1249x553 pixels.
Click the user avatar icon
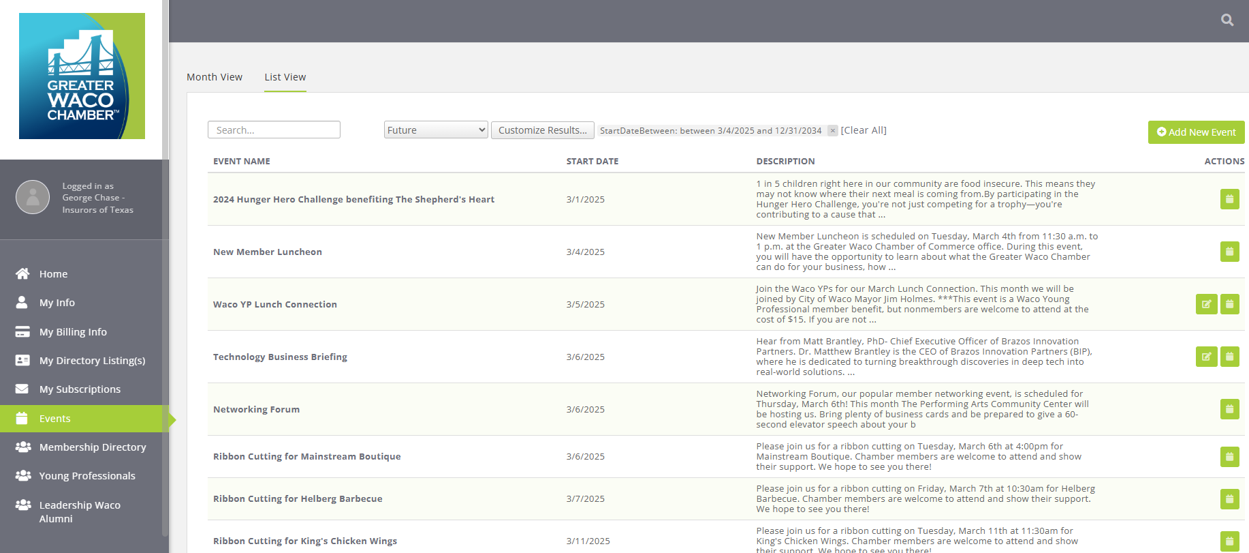pyautogui.click(x=33, y=197)
